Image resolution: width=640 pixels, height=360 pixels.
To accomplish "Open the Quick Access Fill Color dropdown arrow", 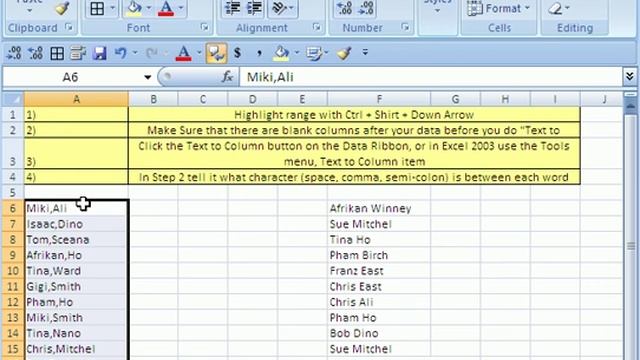I will (x=297, y=53).
